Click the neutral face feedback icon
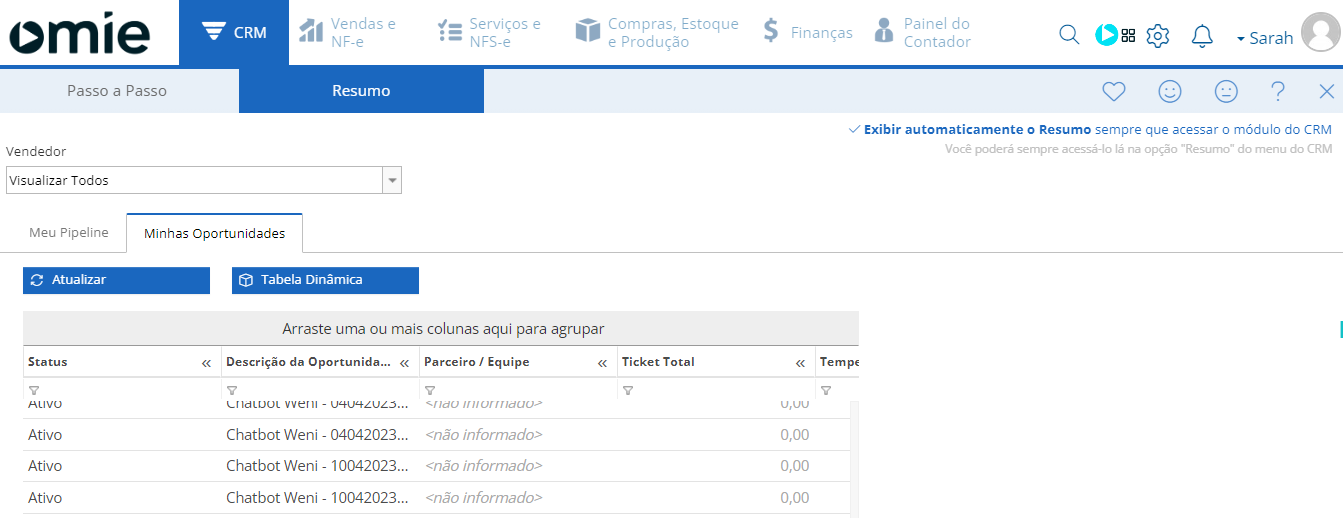The width and height of the screenshot is (1343, 518). click(1226, 92)
